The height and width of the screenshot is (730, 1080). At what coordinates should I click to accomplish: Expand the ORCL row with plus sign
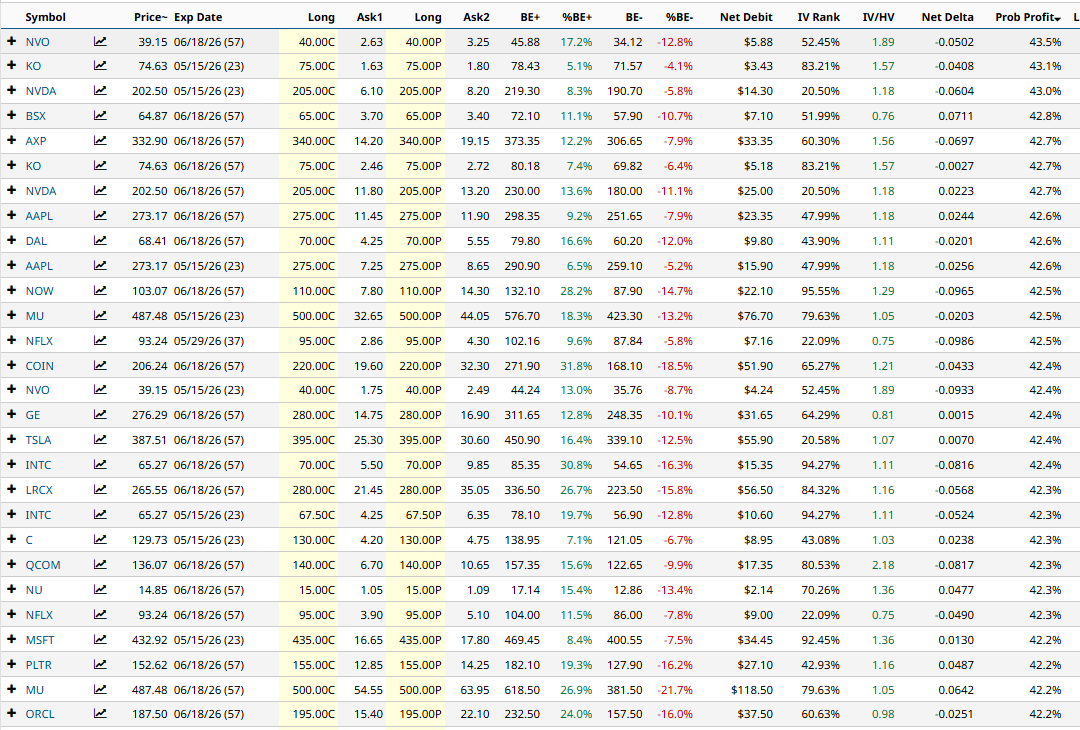11,713
